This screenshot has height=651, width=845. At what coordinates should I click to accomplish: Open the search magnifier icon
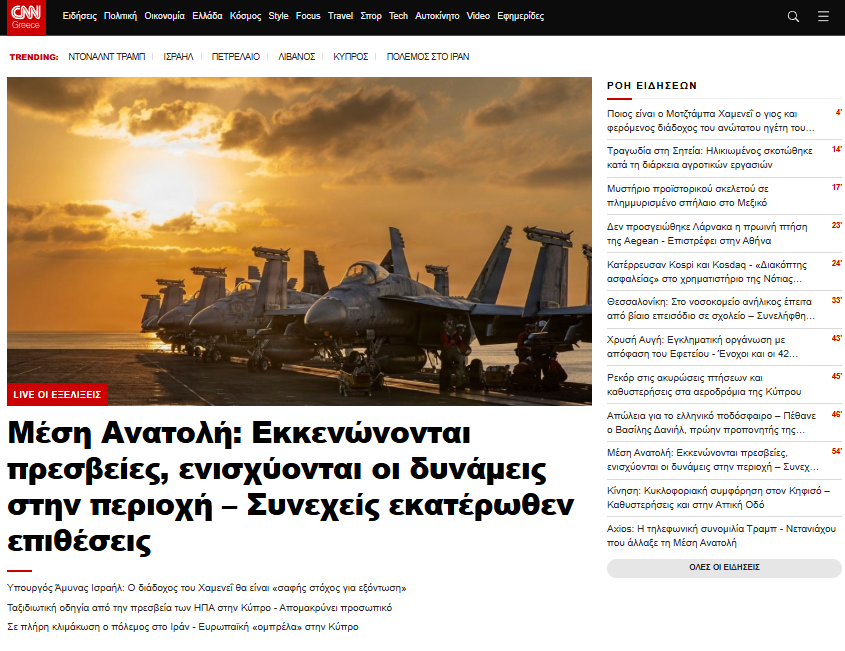(793, 17)
